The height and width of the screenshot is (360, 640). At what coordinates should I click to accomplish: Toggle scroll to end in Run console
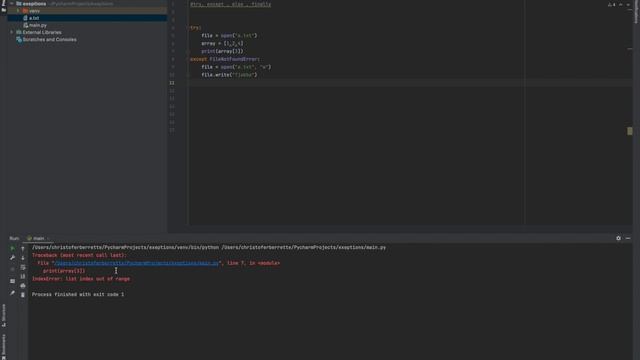coord(23,276)
